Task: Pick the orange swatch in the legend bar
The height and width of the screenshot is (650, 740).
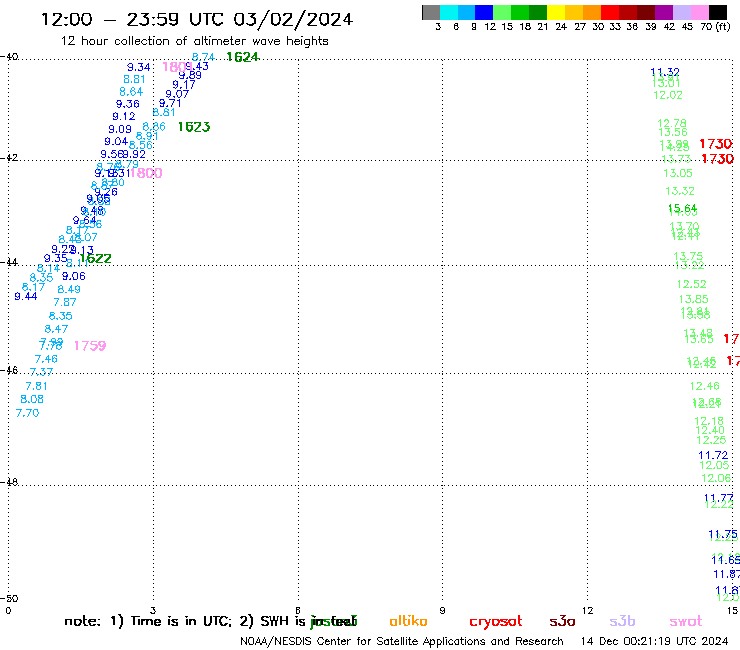Action: pos(591,12)
